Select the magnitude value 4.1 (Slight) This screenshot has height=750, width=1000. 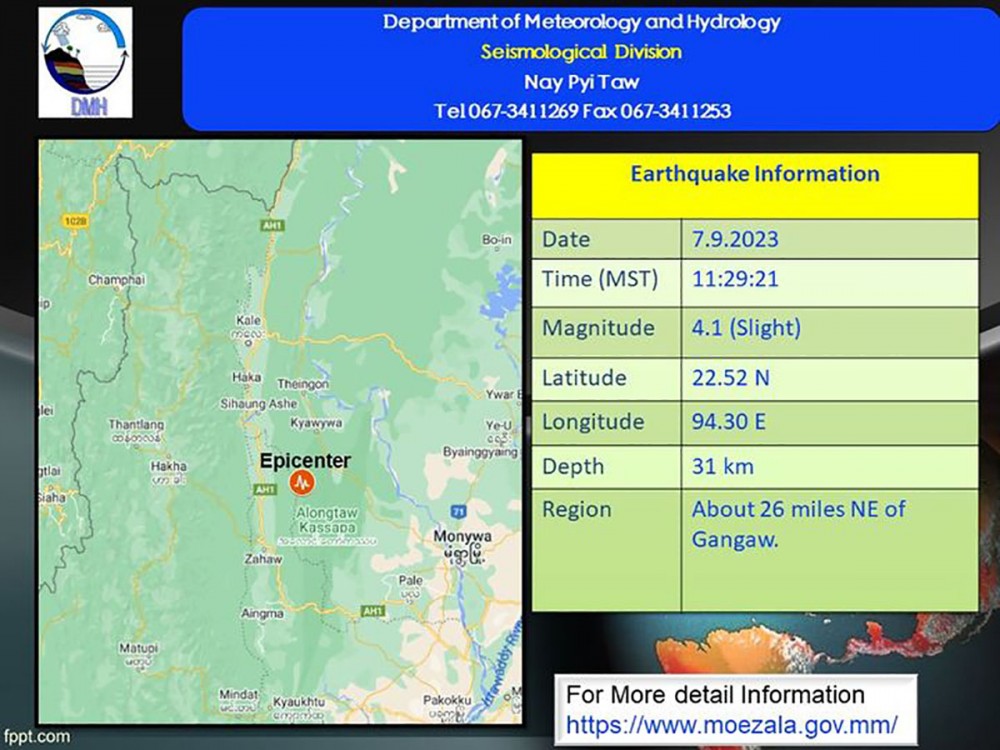(x=746, y=328)
